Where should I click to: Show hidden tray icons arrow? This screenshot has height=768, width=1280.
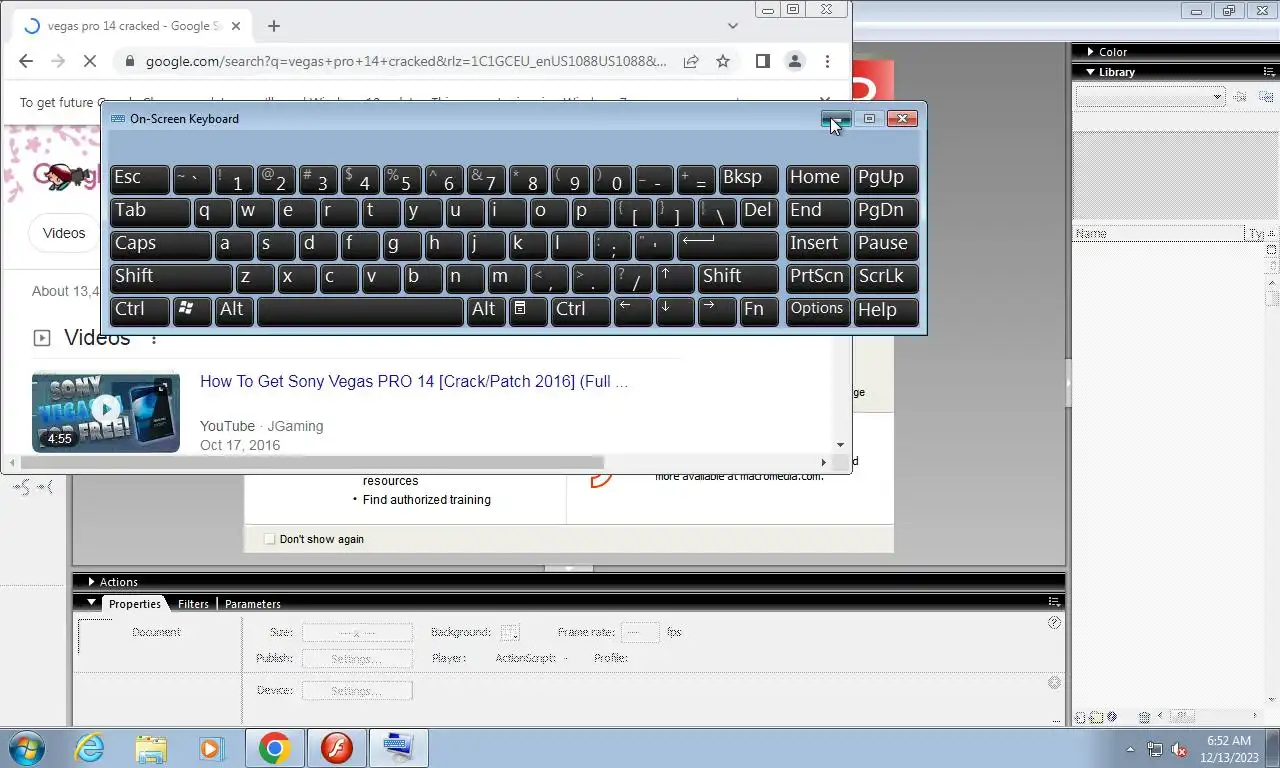pos(1131,749)
